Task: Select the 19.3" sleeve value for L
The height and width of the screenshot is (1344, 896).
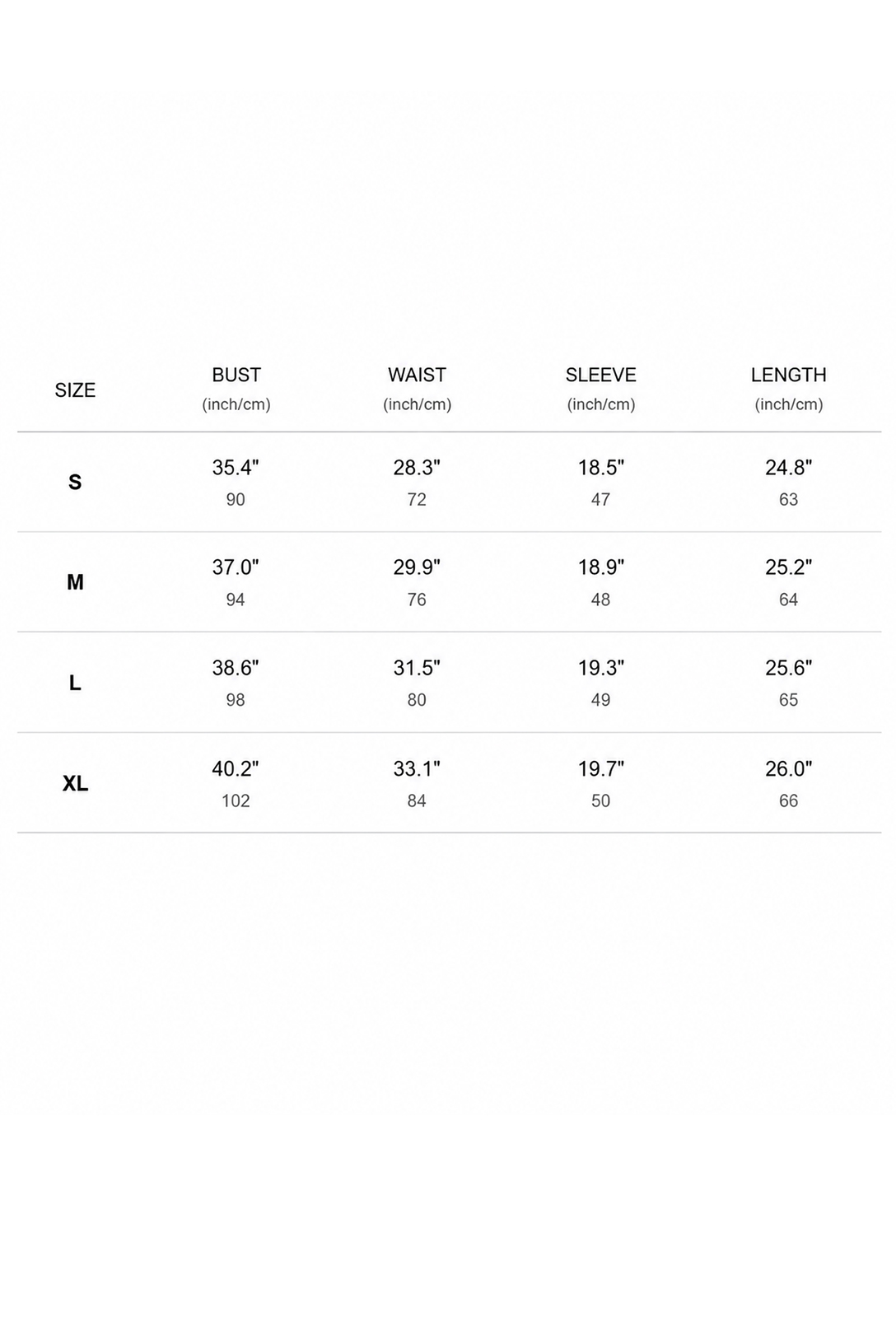Action: [600, 668]
